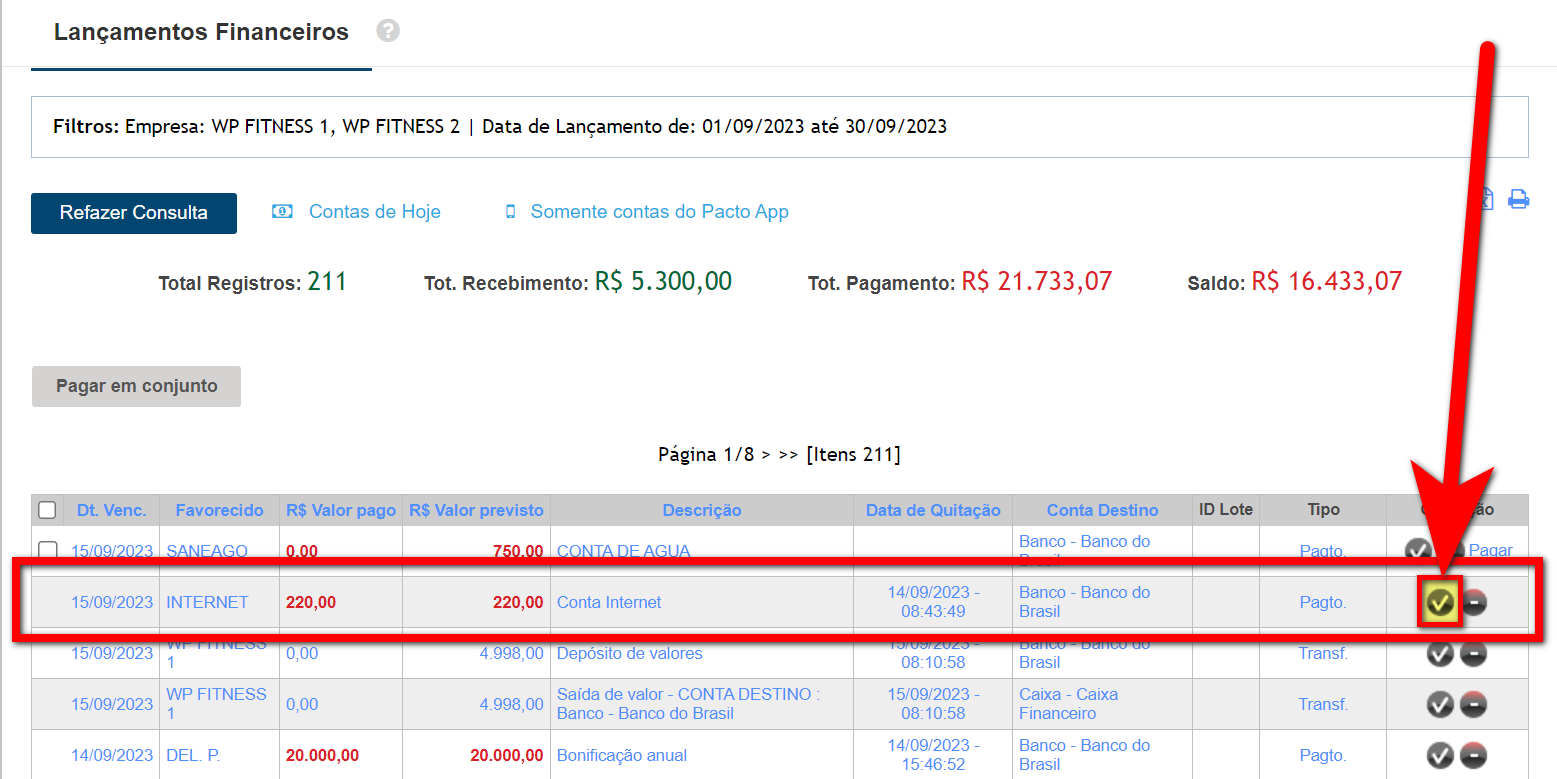Click the Refazer Consulta button
This screenshot has width=1557, height=779.
(134, 213)
